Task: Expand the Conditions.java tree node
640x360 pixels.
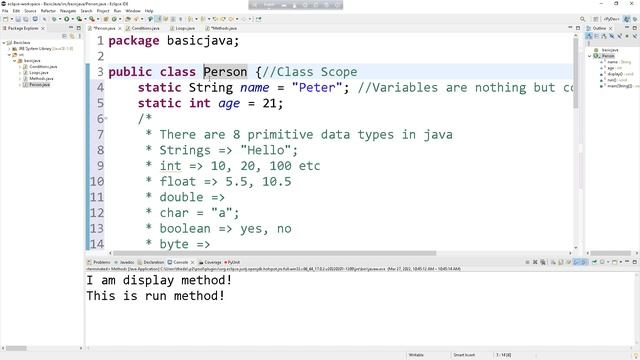Action: pyautogui.click(x=20, y=67)
